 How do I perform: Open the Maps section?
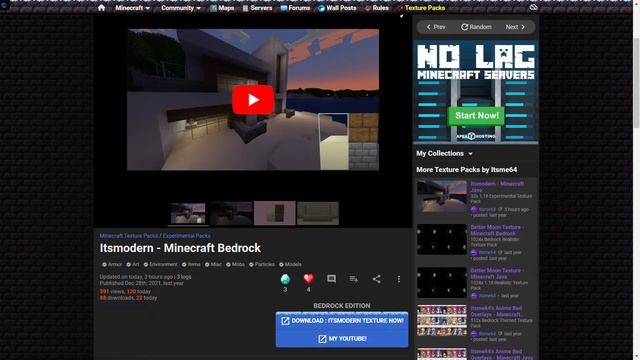(222, 8)
